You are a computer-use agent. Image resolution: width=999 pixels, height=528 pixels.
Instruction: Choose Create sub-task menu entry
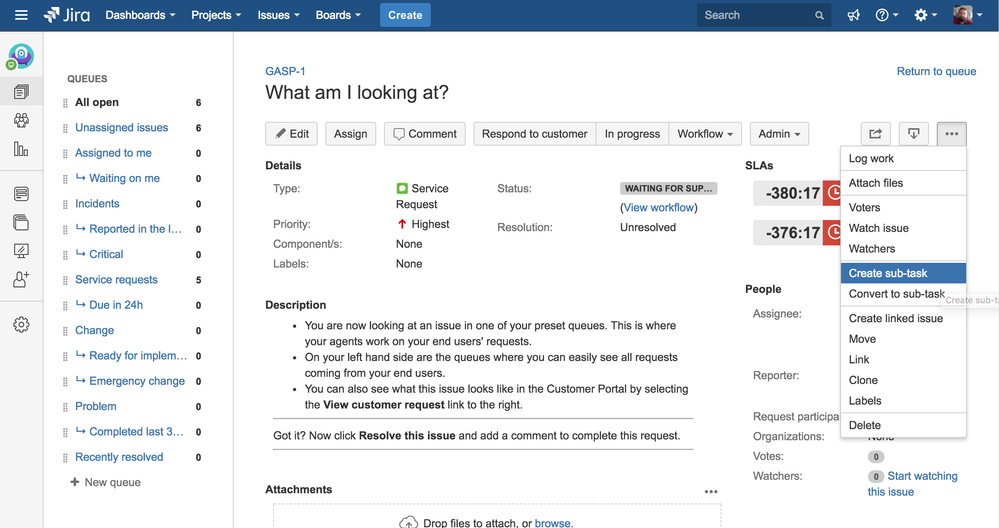click(903, 273)
